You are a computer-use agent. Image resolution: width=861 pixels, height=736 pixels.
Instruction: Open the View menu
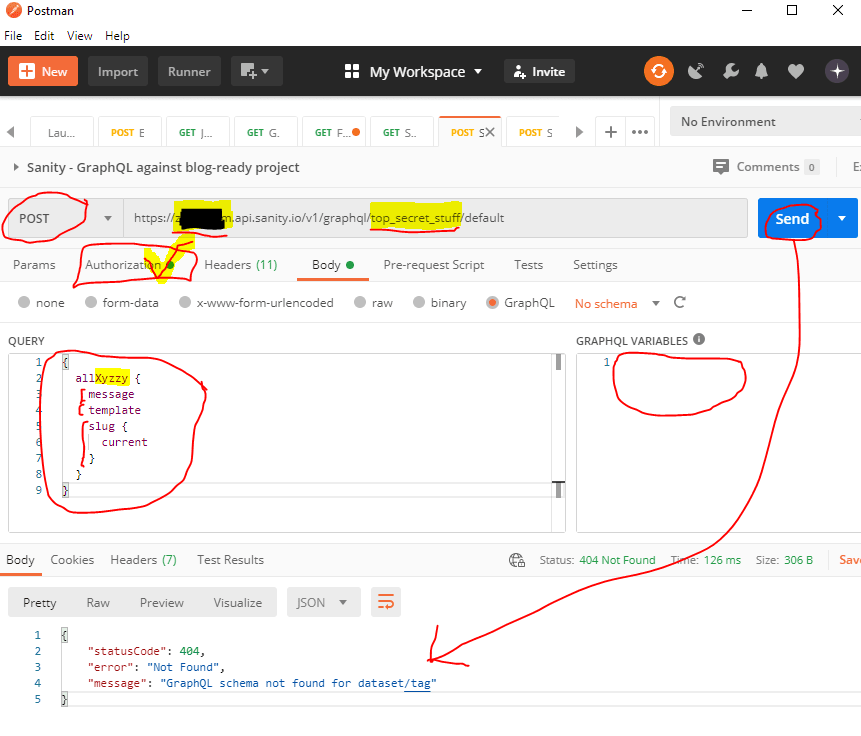click(80, 36)
